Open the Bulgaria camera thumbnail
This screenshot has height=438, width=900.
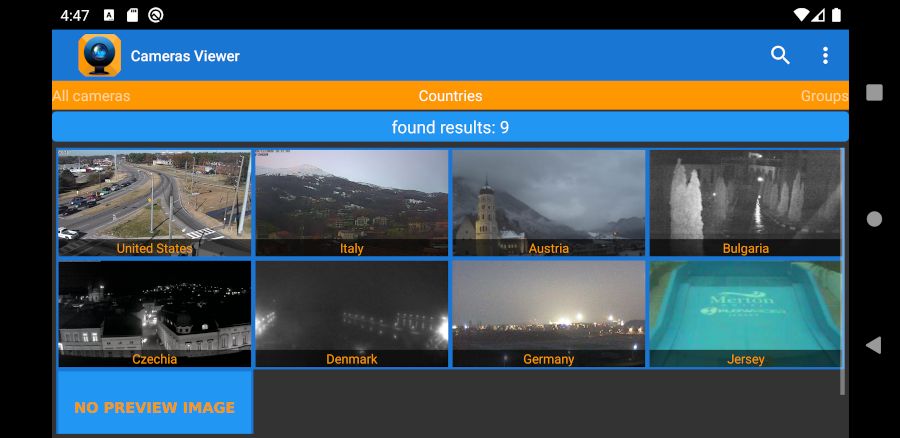point(746,203)
